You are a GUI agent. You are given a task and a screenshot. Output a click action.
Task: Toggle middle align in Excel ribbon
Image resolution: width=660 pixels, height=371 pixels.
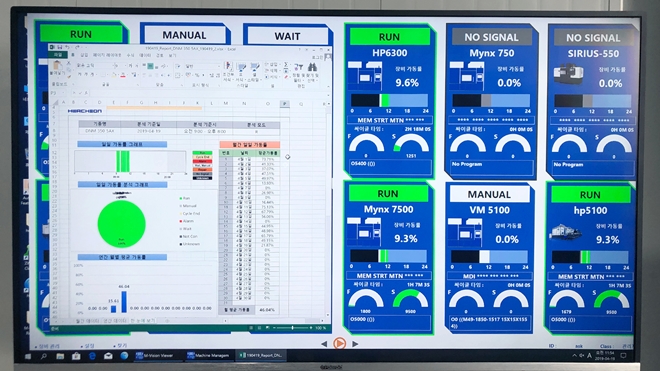pyautogui.click(x=150, y=66)
